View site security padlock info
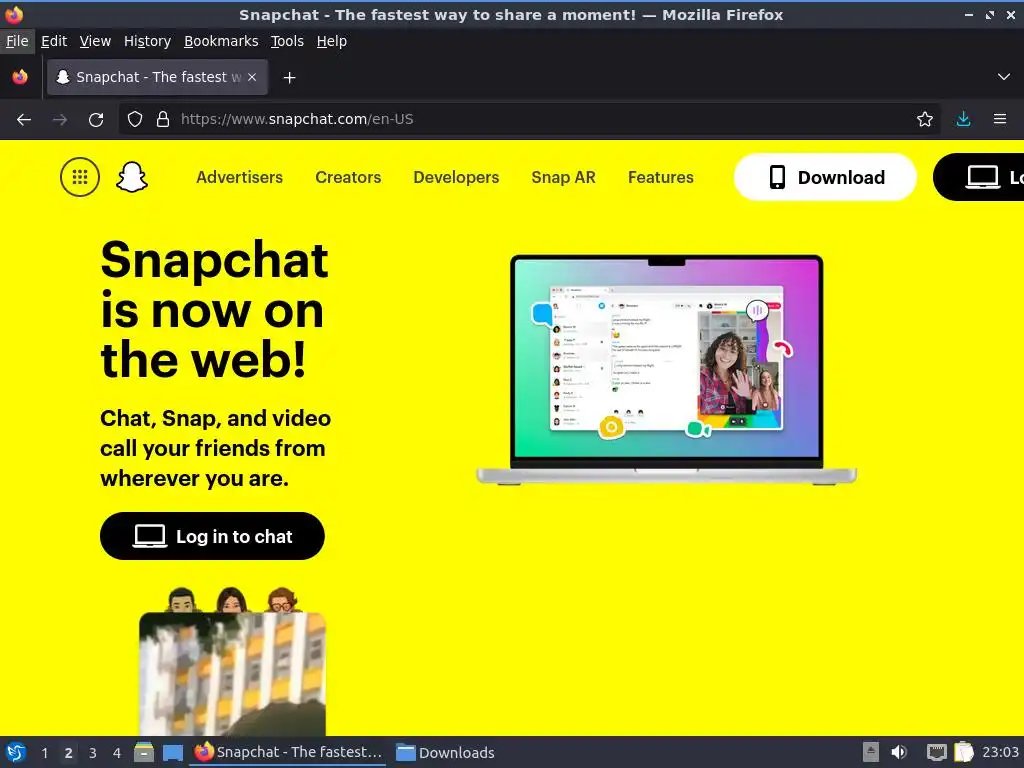 point(163,120)
